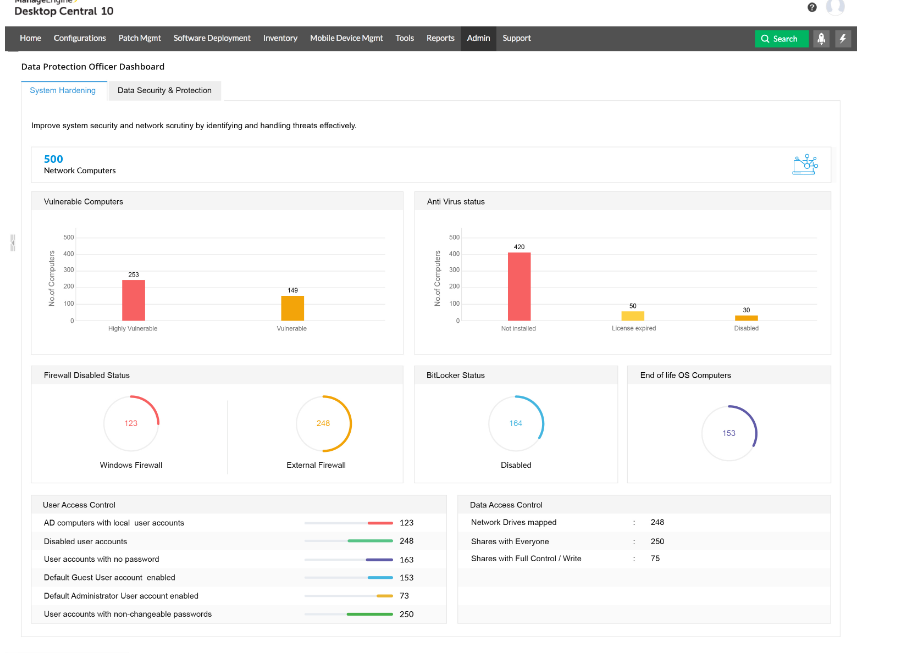Click the green Search button
This screenshot has width=900, height=653.
[781, 38]
